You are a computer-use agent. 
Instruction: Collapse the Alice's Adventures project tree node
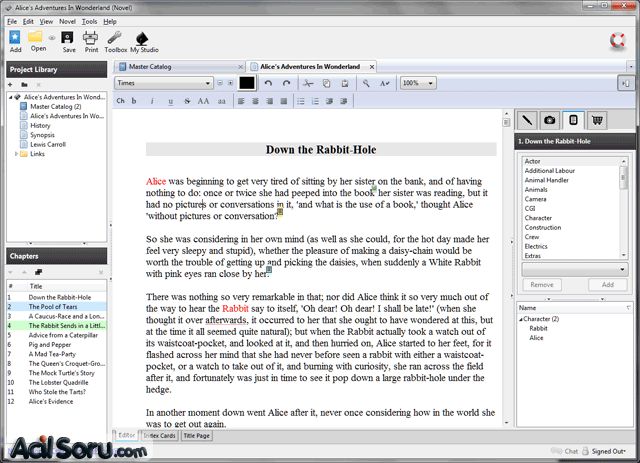(x=11, y=97)
